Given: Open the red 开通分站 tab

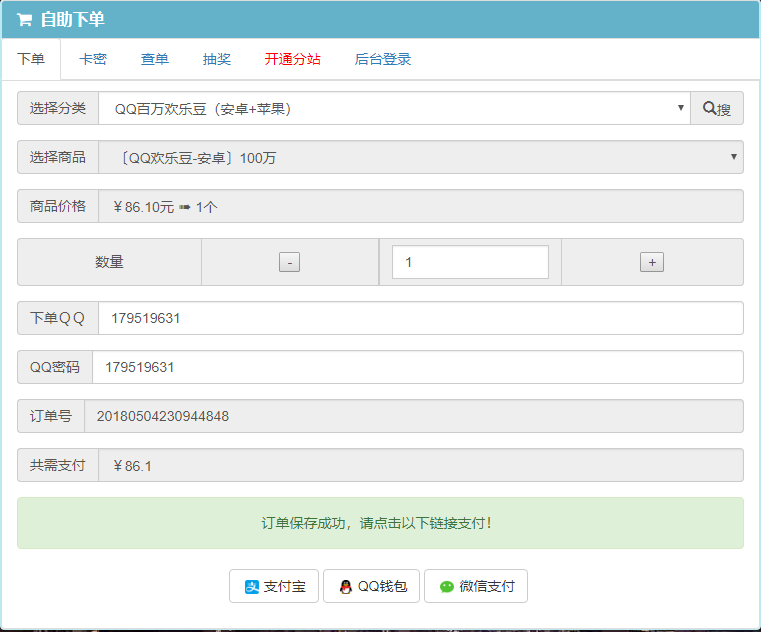Looking at the screenshot, I should [293, 59].
